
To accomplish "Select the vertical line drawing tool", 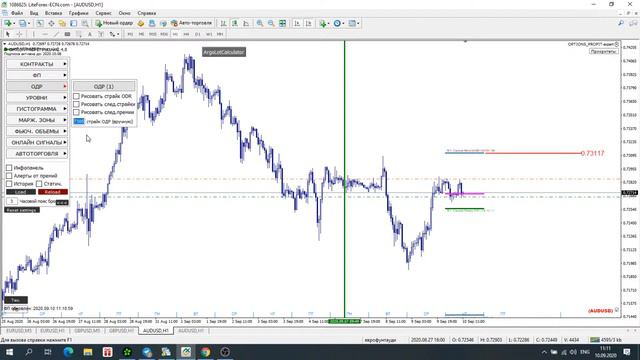I will click(33, 34).
